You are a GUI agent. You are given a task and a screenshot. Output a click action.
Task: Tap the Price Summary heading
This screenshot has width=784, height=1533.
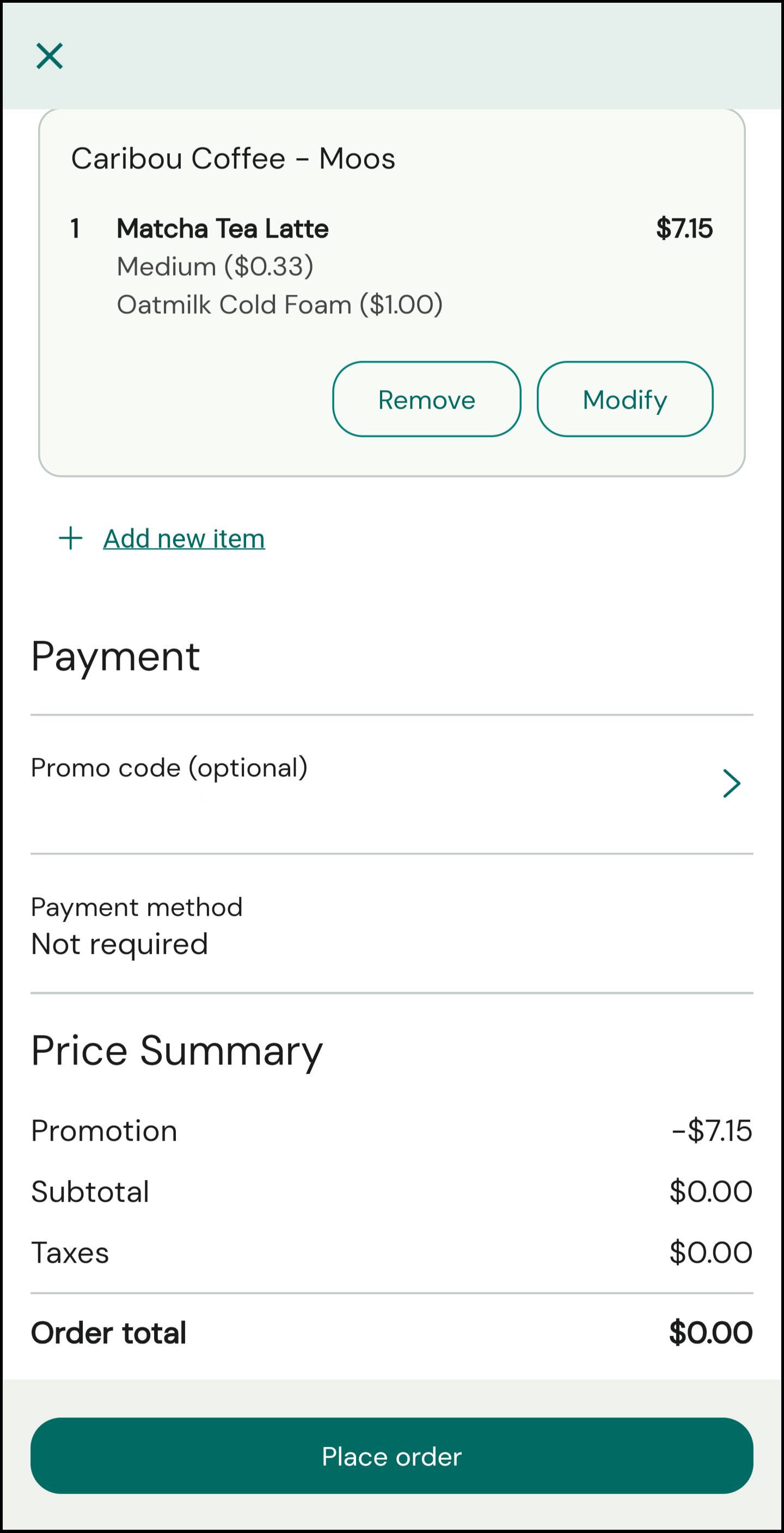point(176,1051)
